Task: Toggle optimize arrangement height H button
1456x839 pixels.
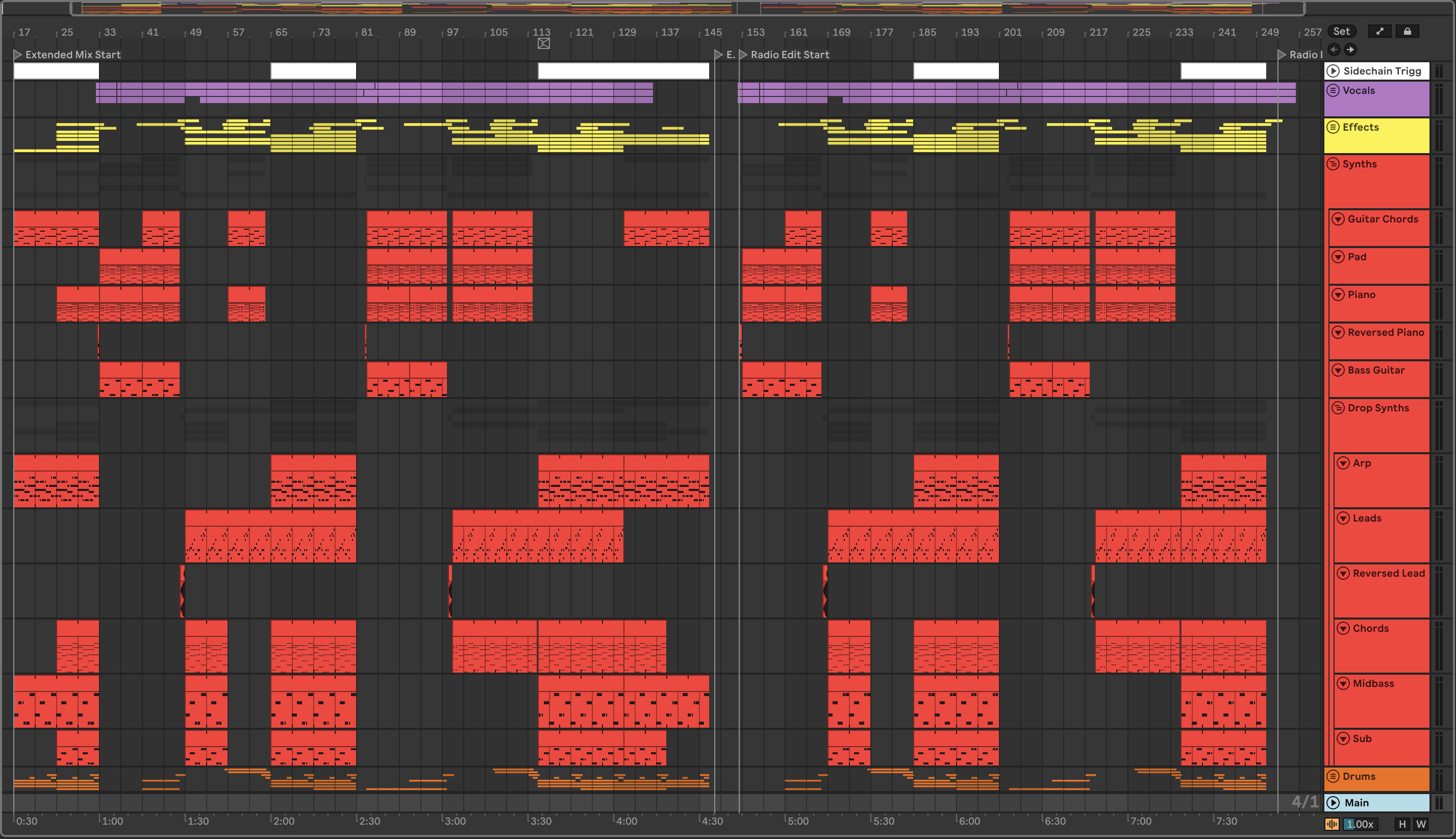Action: pos(1402,824)
